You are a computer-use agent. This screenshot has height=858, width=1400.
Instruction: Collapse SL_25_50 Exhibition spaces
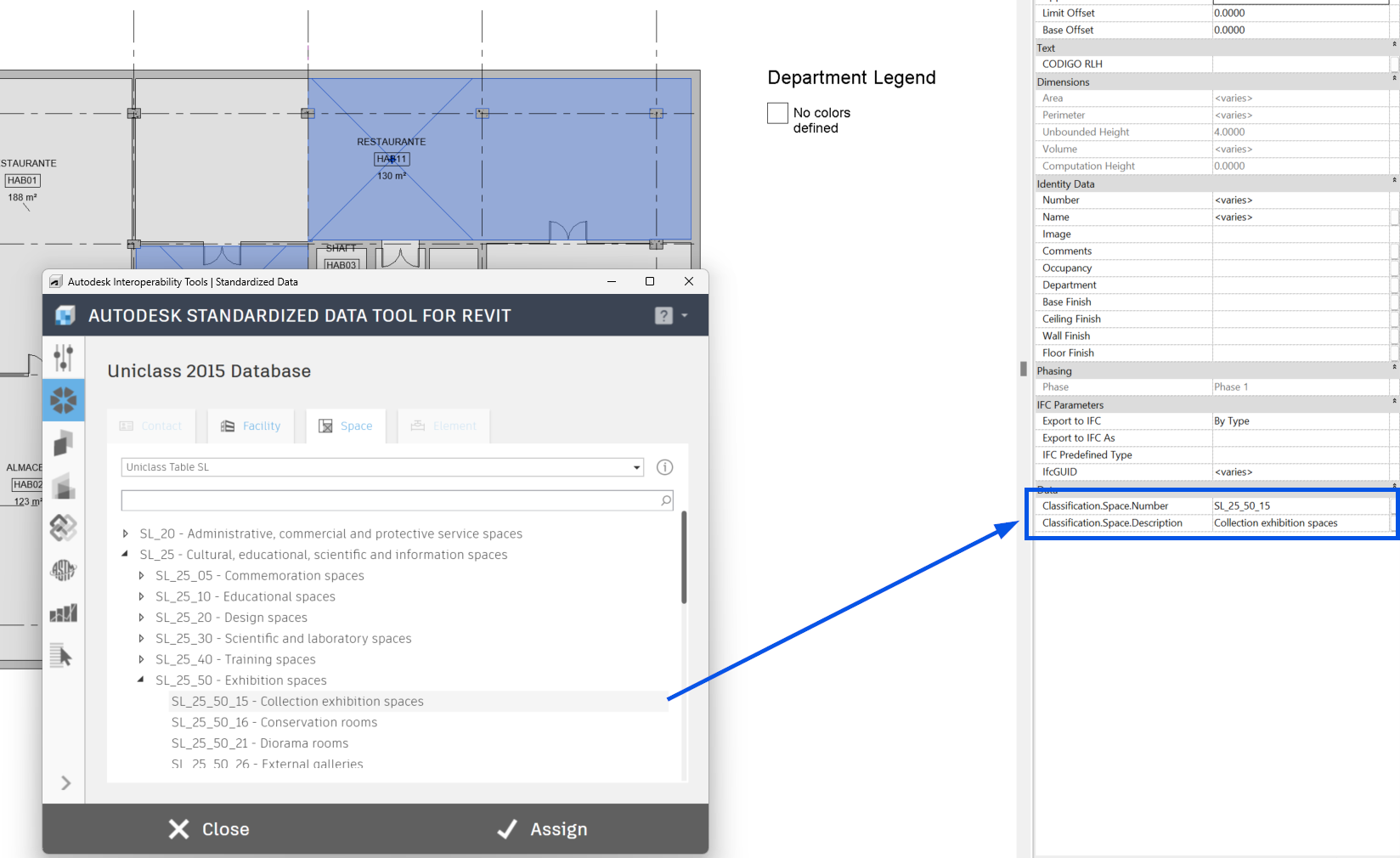click(142, 680)
